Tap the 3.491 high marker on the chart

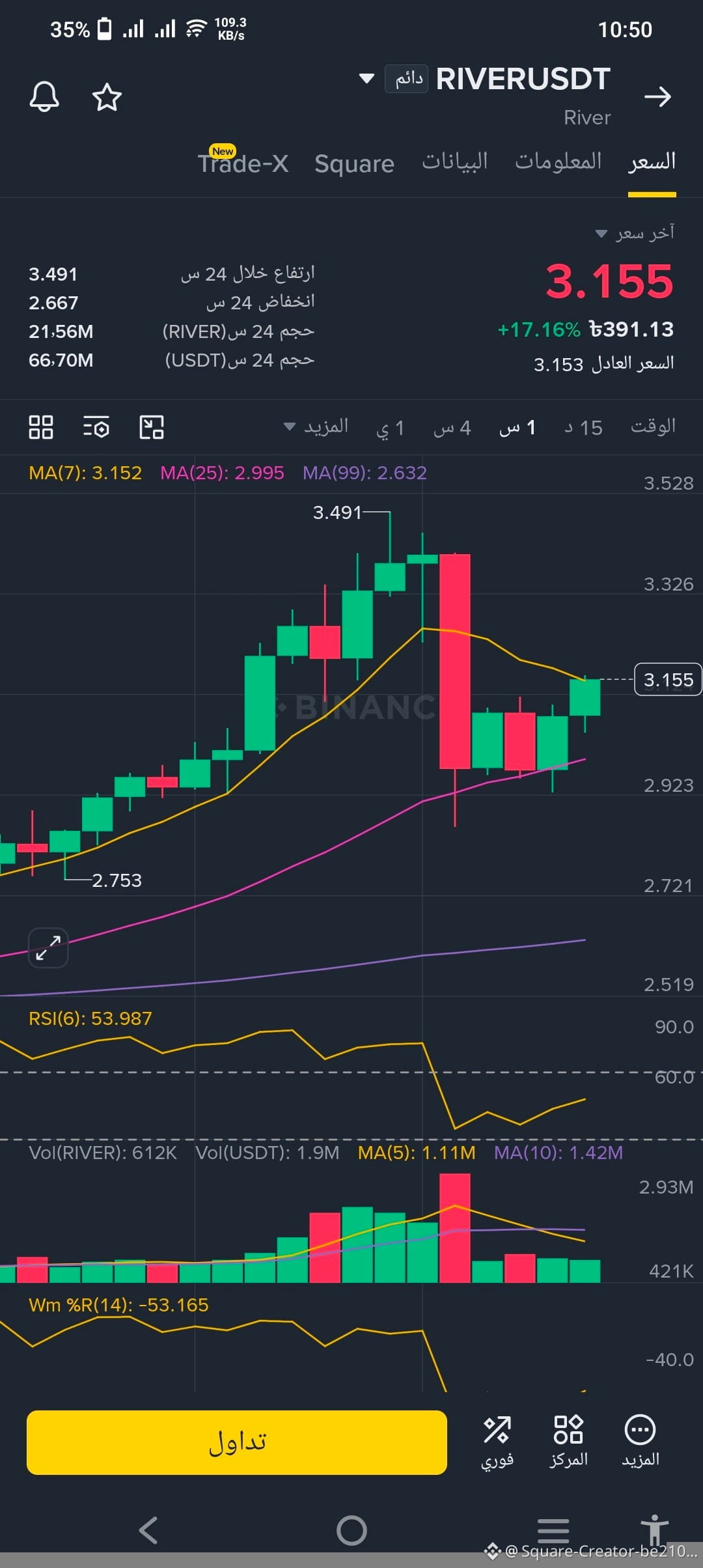pyautogui.click(x=337, y=512)
